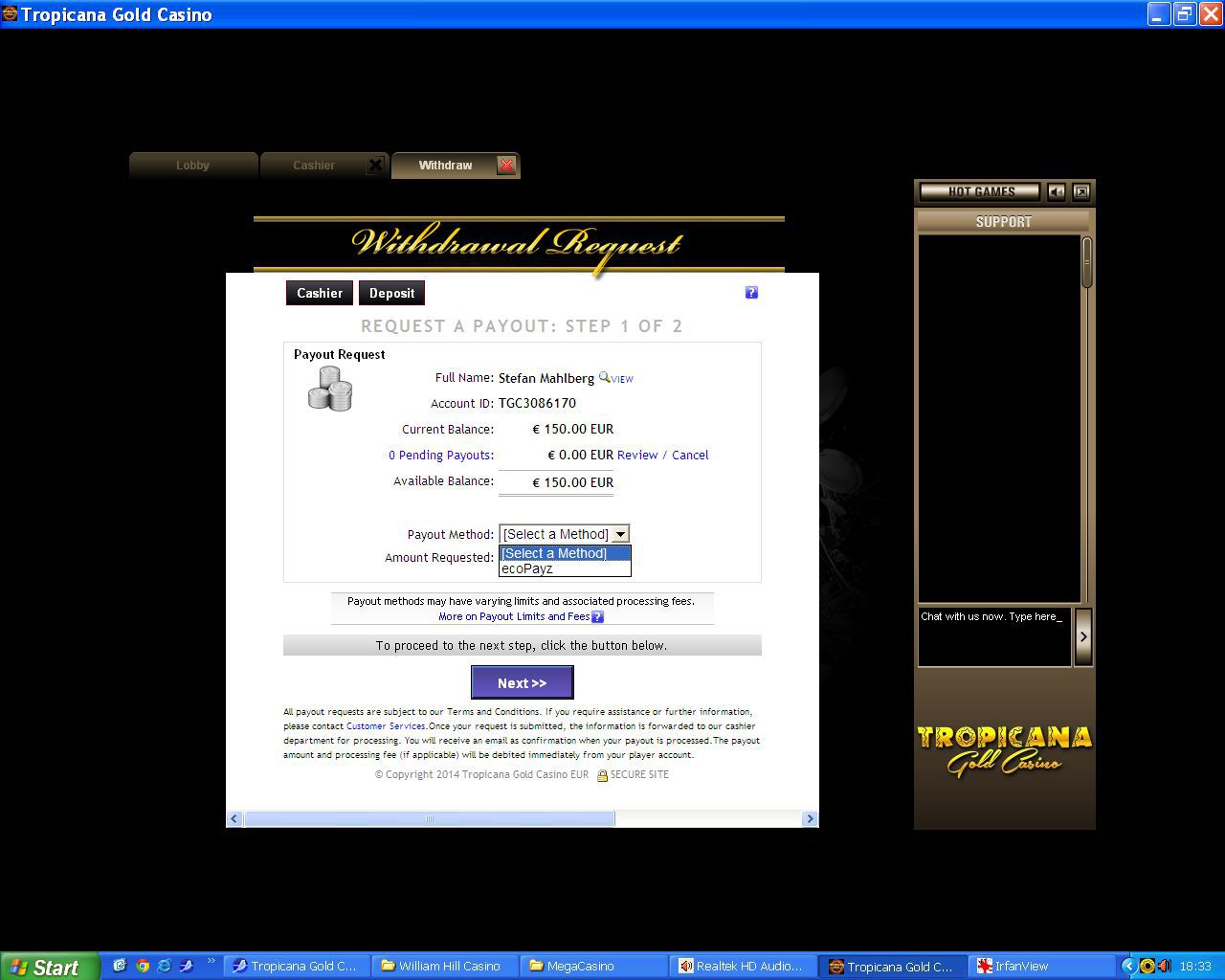Click the SUPPORT panel header

pos(1003,222)
